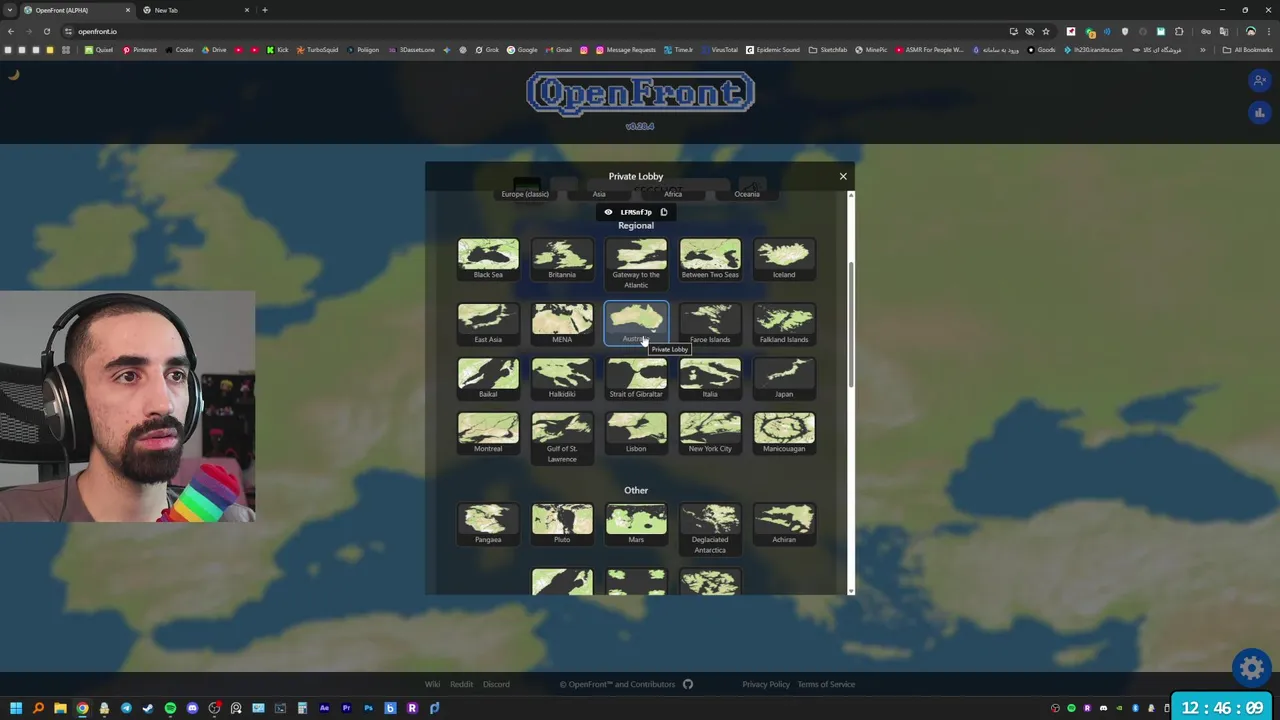Choose the Falkland Islands map
Viewport: 1280px width, 720px height.
point(784,324)
